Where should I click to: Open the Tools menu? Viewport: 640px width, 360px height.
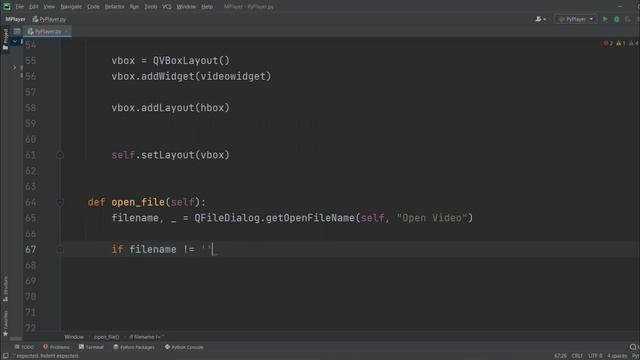coord(151,7)
